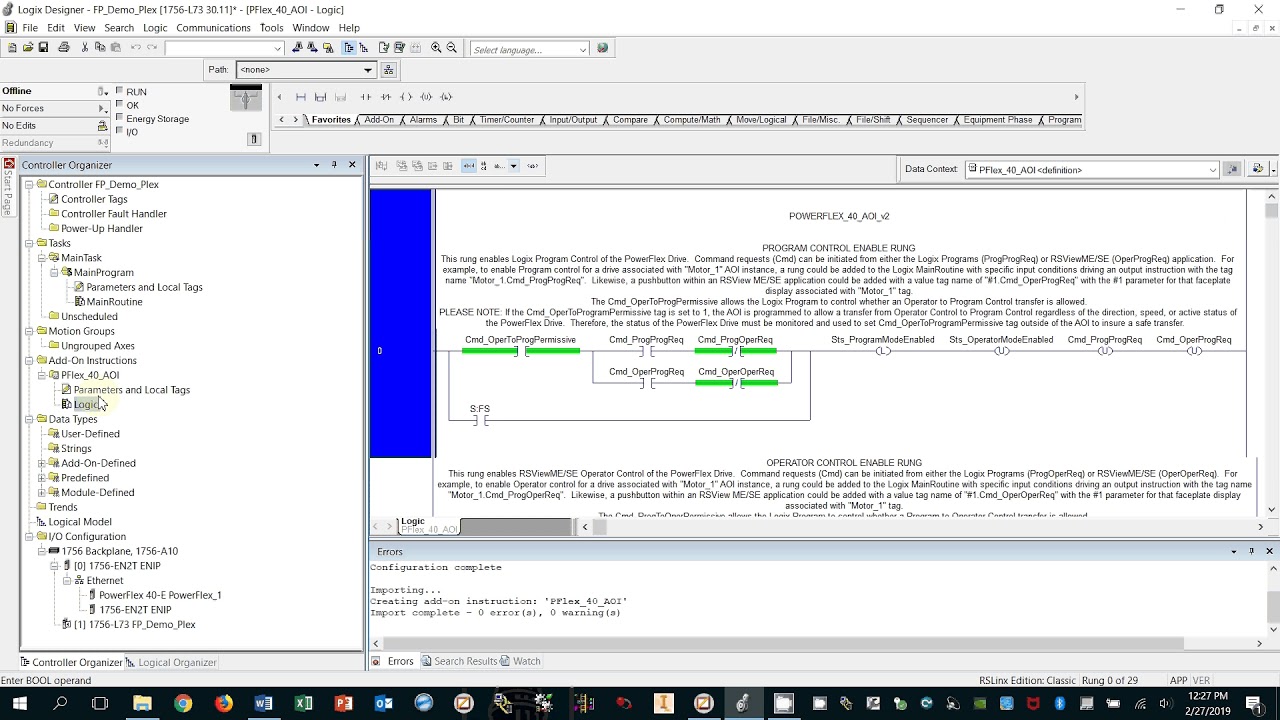Select Controller Tags in the organizer tree
This screenshot has width=1280, height=720.
pos(94,199)
